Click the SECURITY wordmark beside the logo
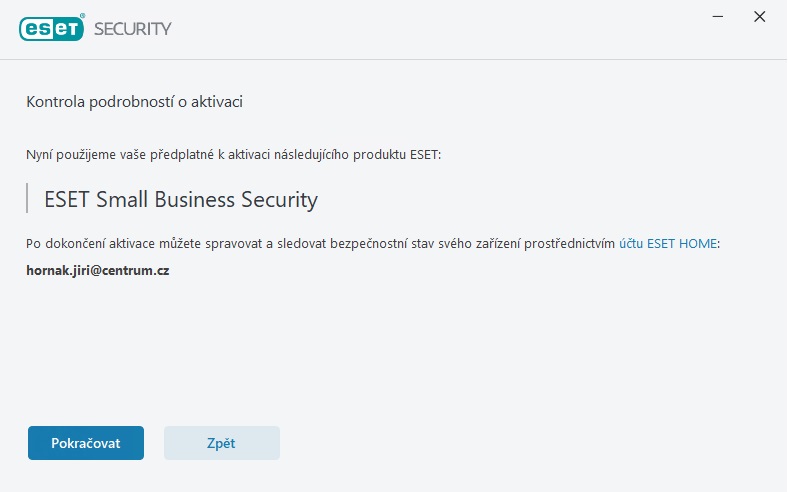 [133, 29]
